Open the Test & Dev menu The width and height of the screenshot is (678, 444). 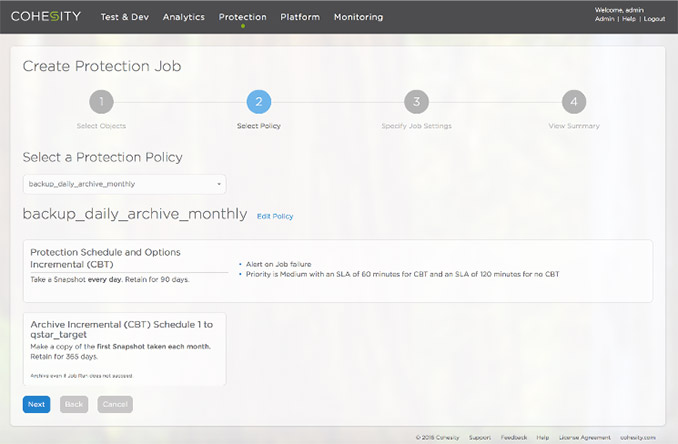(x=124, y=17)
